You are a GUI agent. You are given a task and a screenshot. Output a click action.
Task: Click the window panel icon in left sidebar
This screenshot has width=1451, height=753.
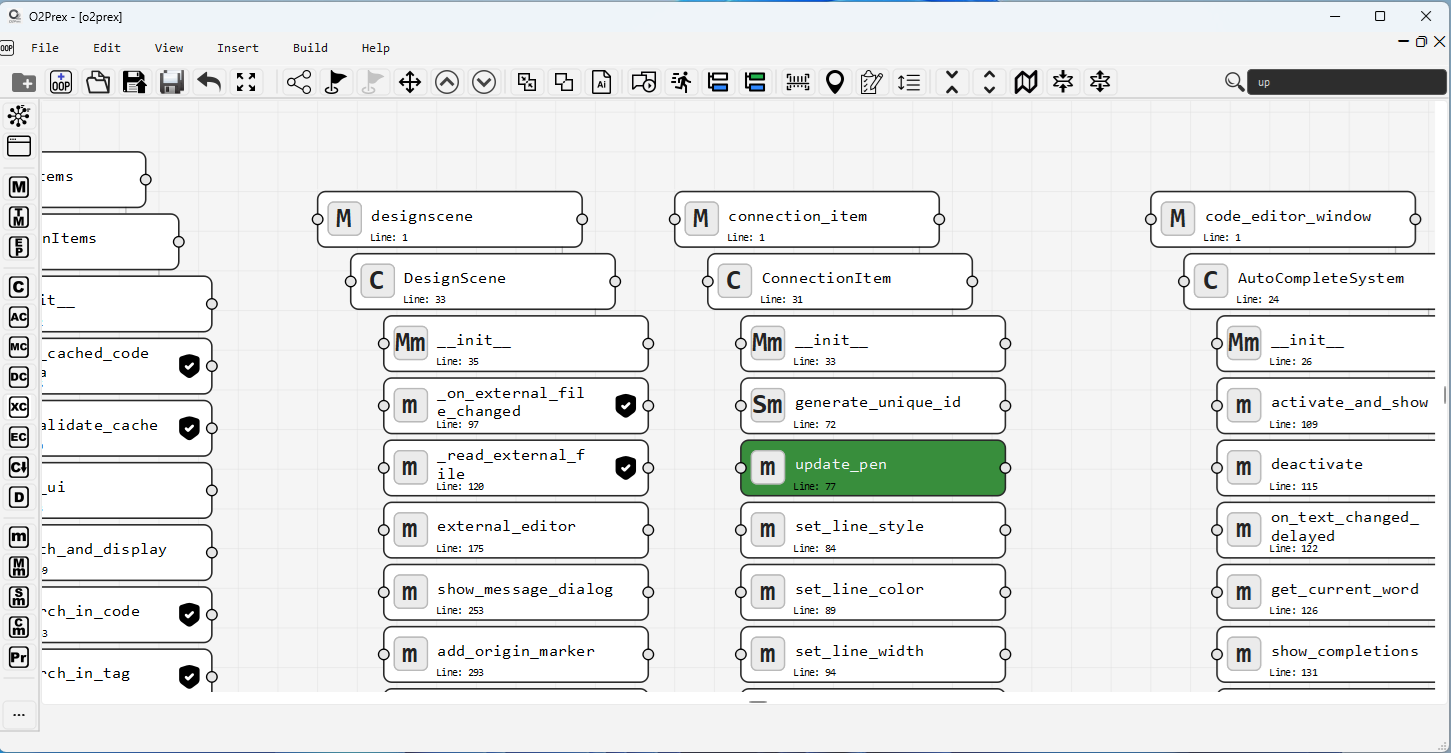pyautogui.click(x=19, y=146)
